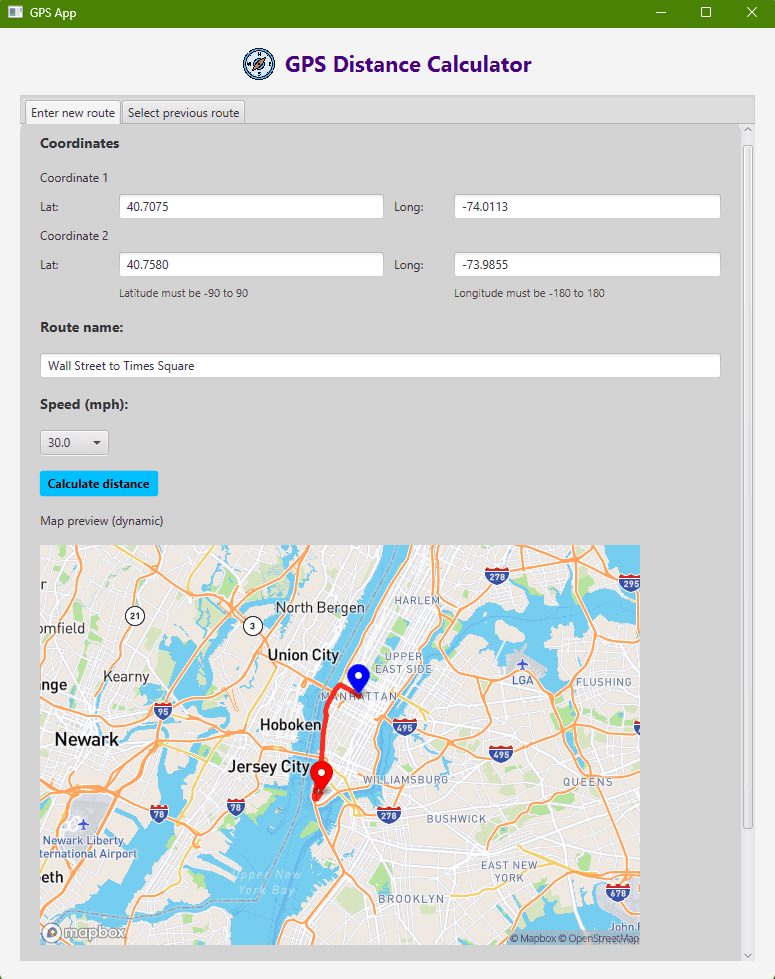The width and height of the screenshot is (775, 979).
Task: Open the © Mapbox attribution link
Action: tap(532, 938)
